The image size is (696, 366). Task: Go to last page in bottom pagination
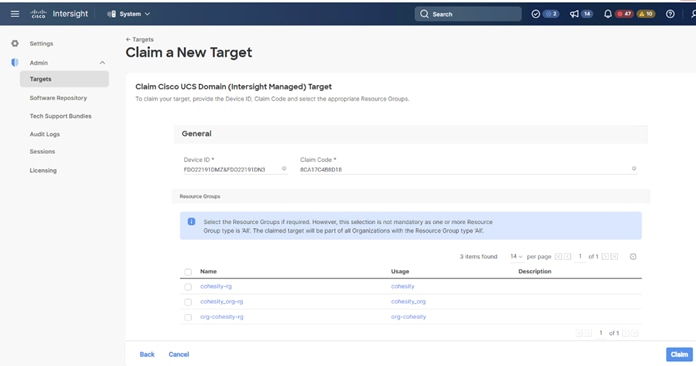click(x=635, y=333)
